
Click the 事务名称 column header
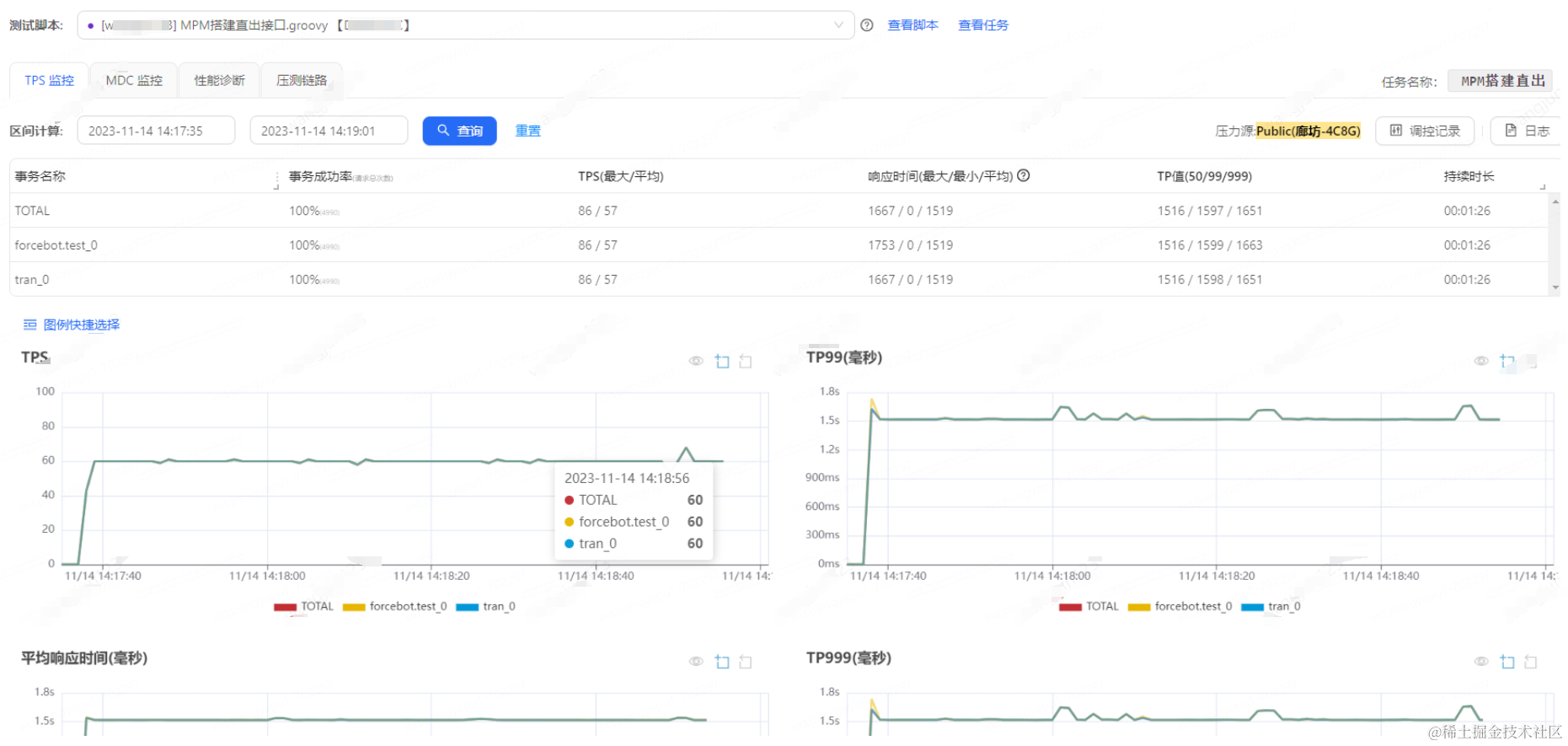click(x=40, y=176)
